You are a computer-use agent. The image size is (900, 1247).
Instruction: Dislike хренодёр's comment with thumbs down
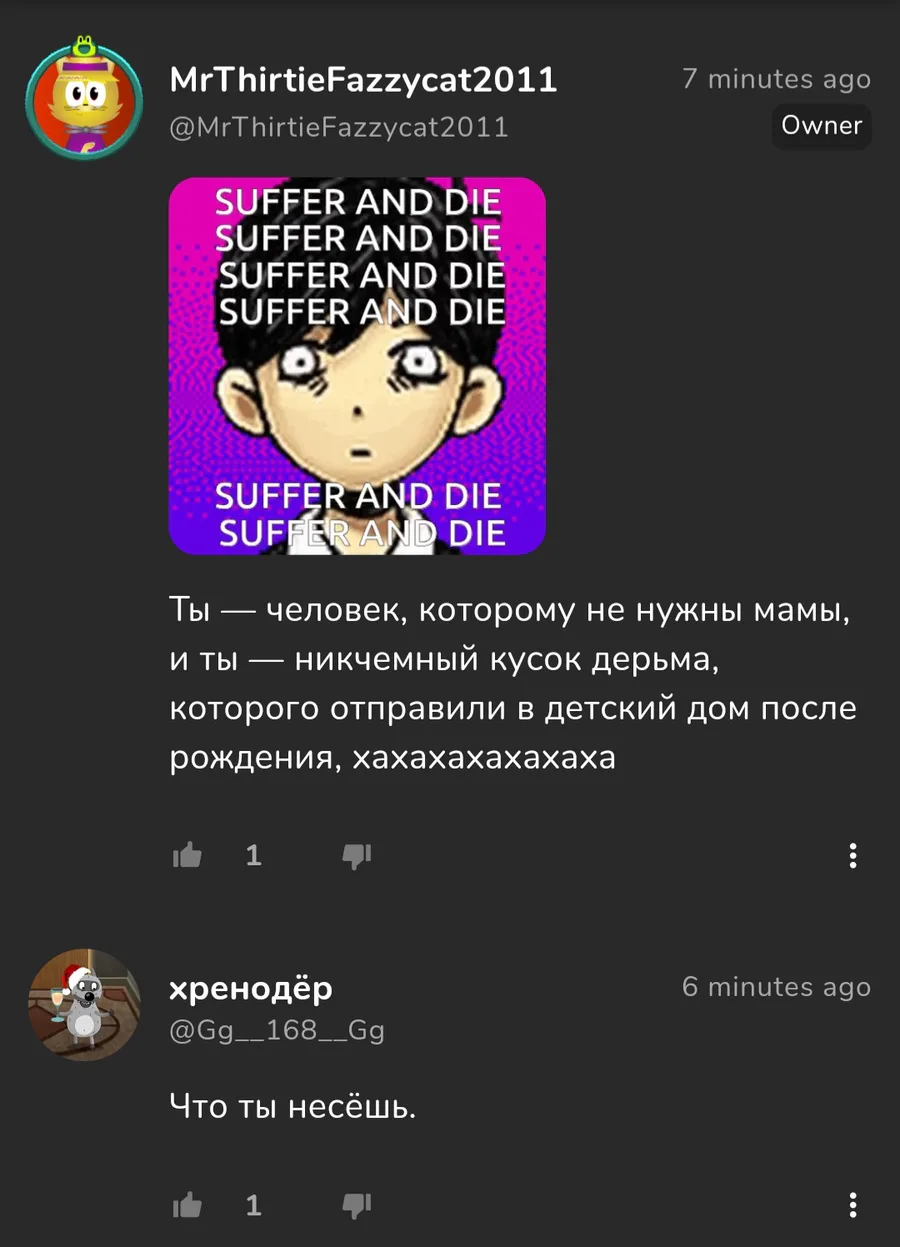(357, 1206)
